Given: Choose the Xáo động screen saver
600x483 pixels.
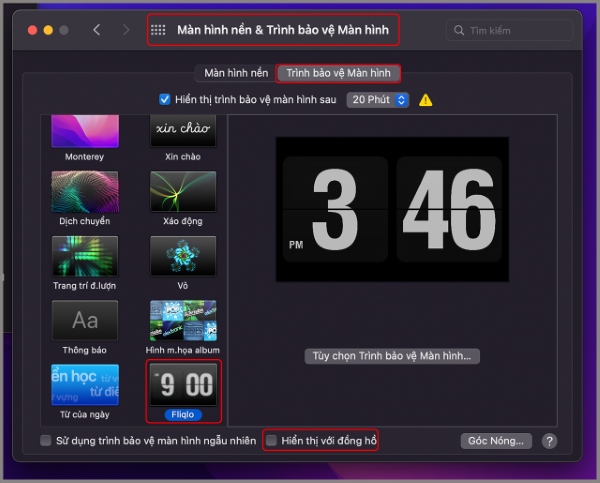Looking at the screenshot, I should click(x=183, y=191).
